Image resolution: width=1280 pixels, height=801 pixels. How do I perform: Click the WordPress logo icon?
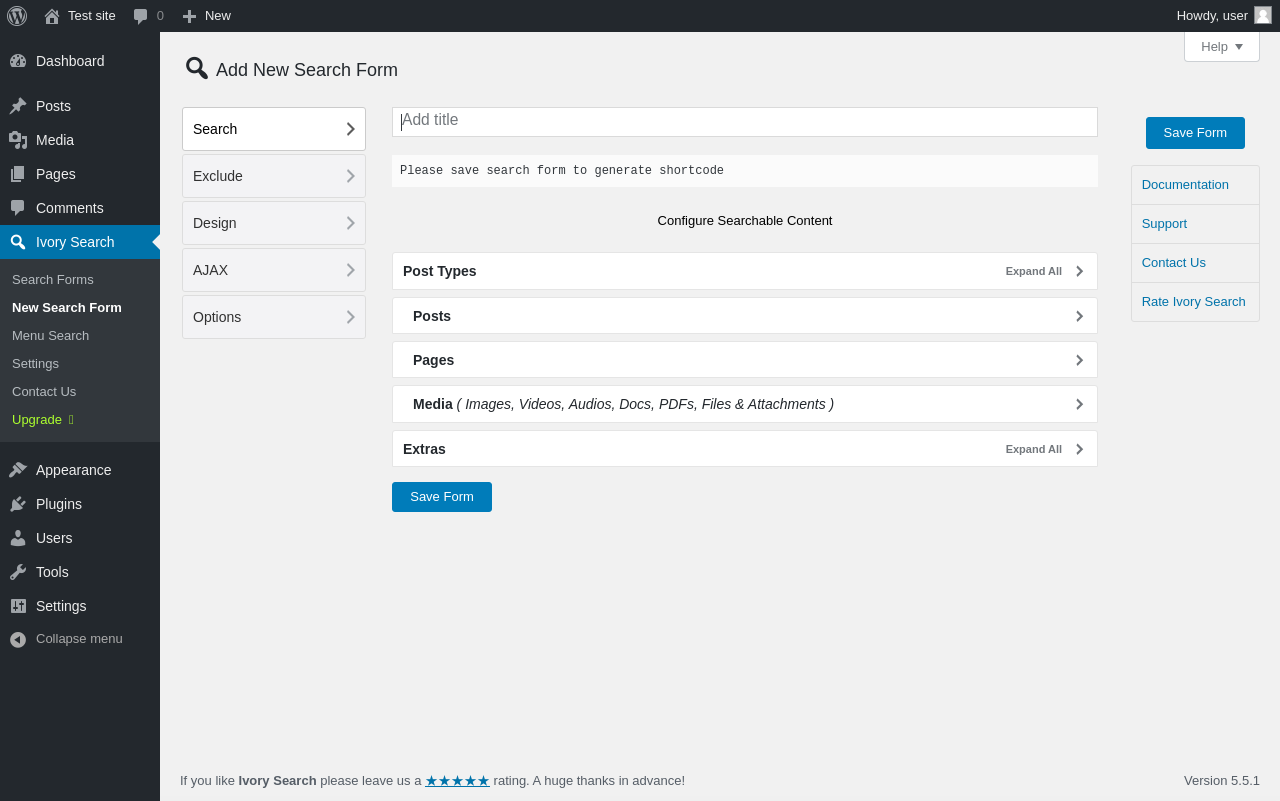pyautogui.click(x=17, y=16)
